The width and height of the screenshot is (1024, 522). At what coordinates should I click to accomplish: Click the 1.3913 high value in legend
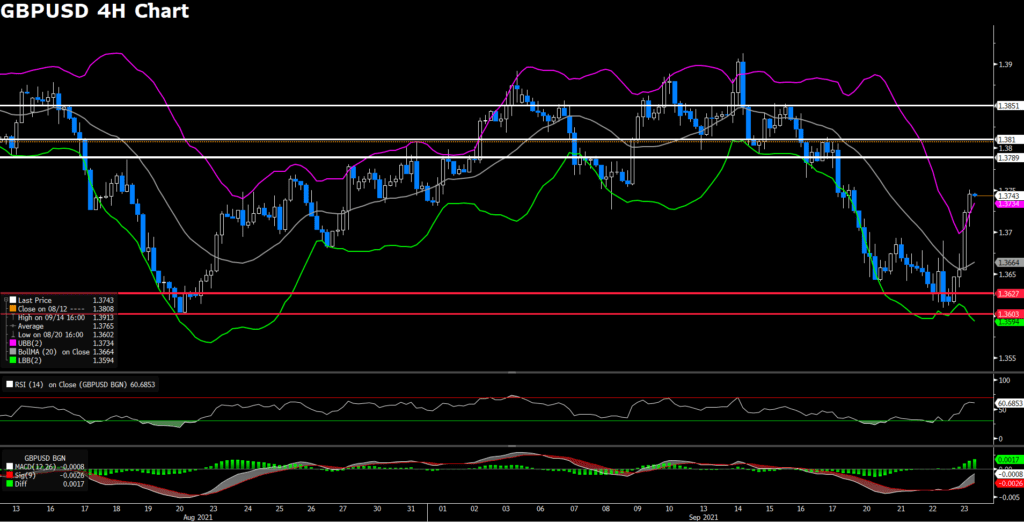103,318
